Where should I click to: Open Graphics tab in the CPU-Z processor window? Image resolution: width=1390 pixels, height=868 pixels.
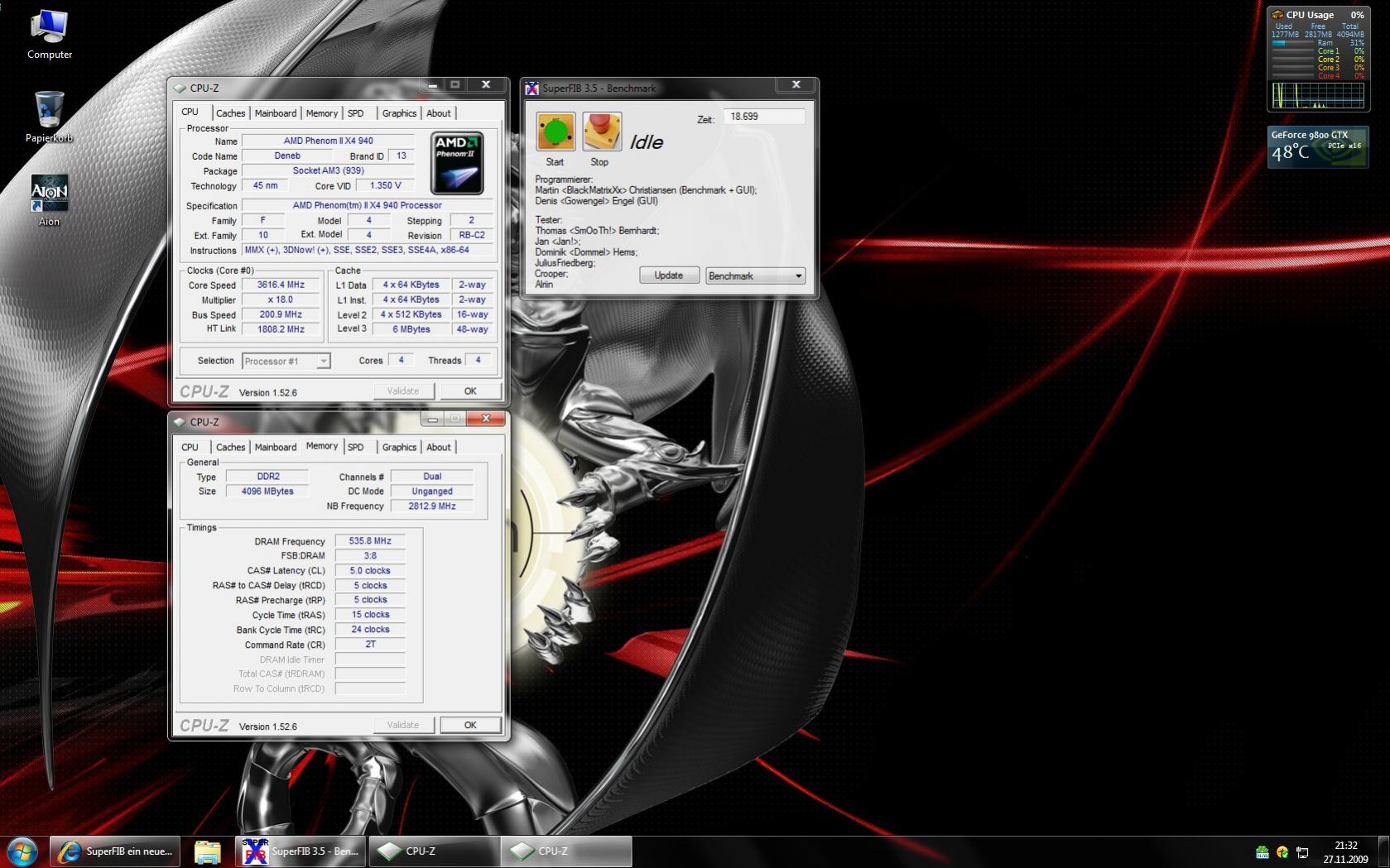tap(399, 113)
